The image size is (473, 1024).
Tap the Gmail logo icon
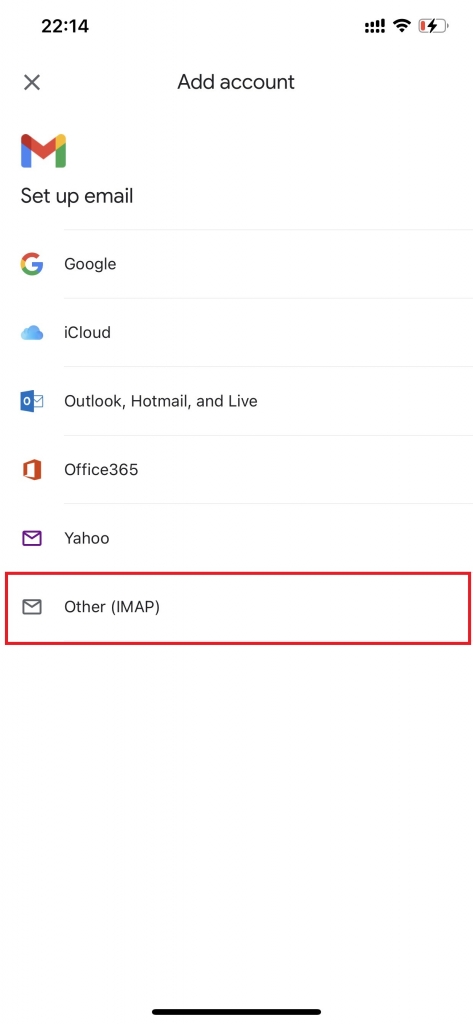[x=43, y=151]
